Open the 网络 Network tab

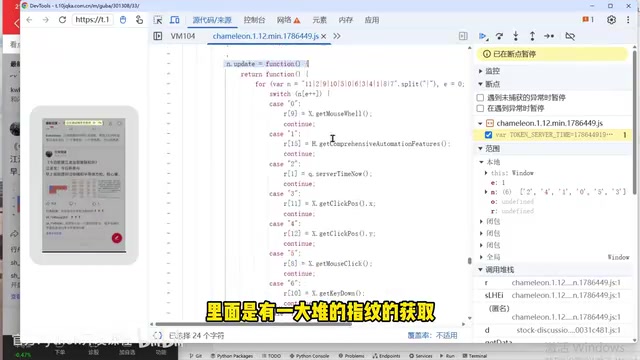[x=289, y=20]
